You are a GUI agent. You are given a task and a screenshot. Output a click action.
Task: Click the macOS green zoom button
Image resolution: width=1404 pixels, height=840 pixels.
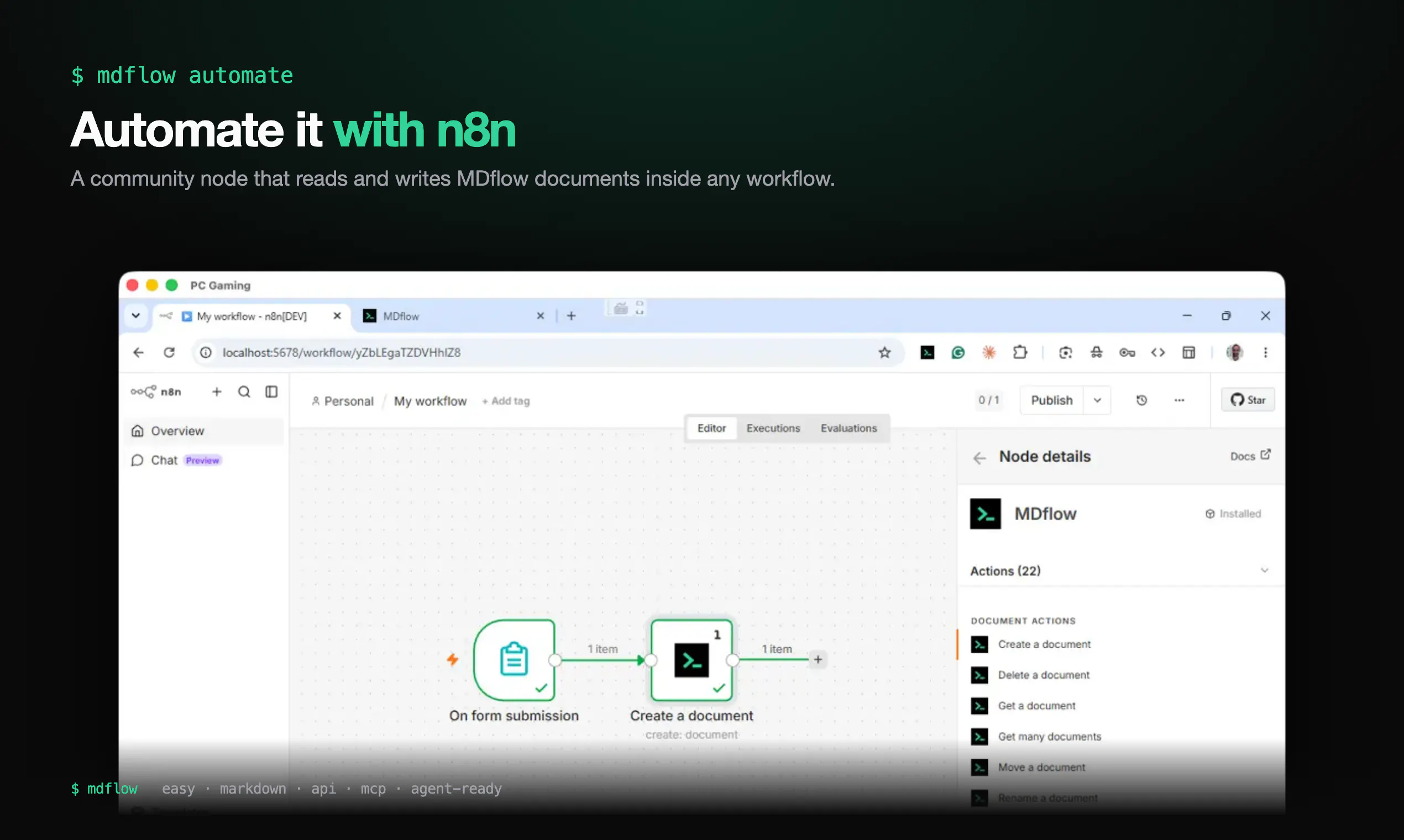(x=171, y=285)
